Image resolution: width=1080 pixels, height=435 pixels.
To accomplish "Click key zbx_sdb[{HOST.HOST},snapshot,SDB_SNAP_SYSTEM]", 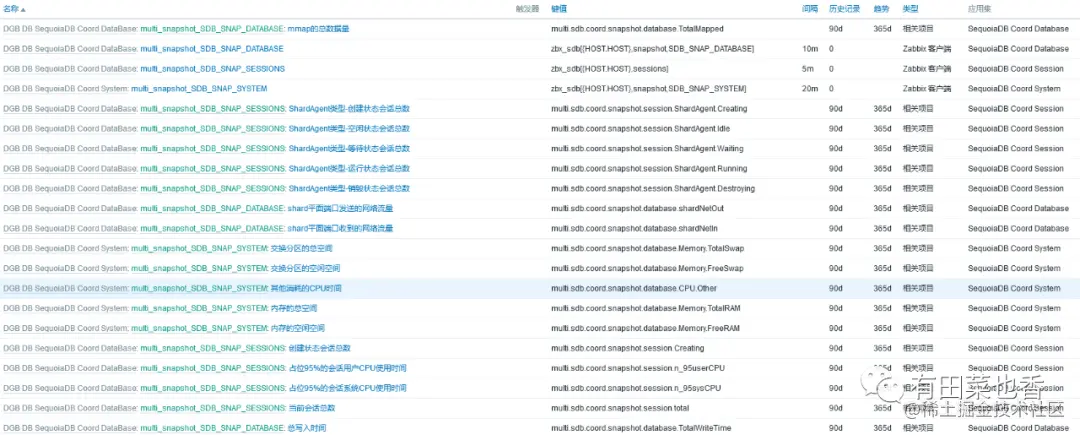I will click(x=649, y=89).
